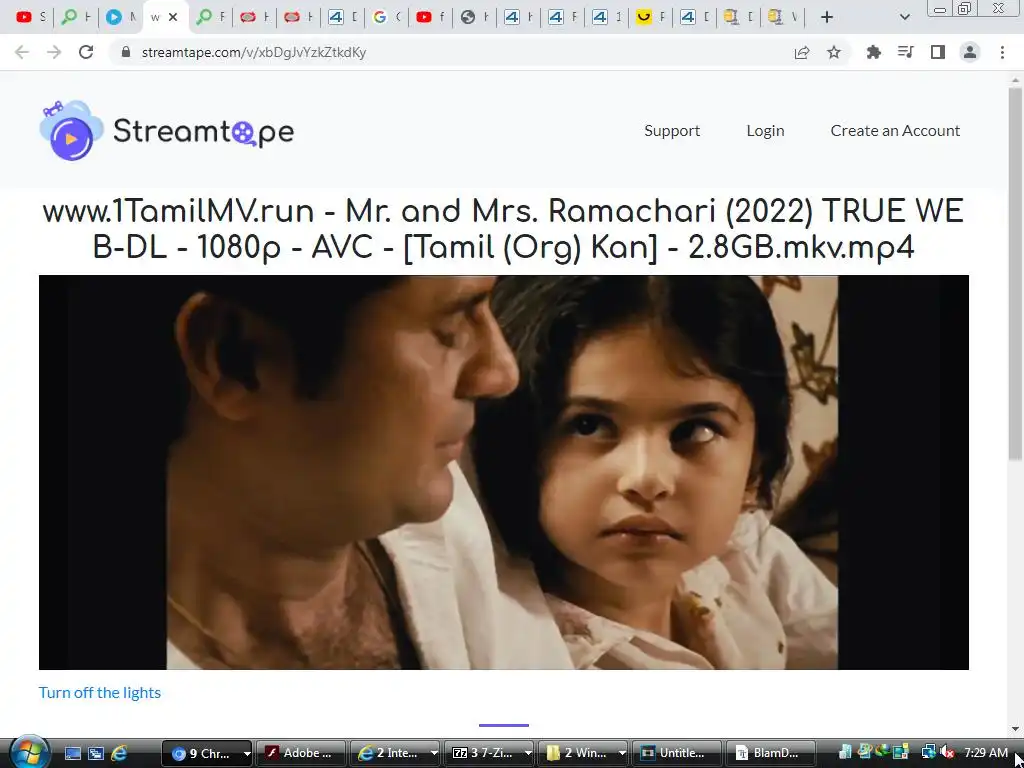The width and height of the screenshot is (1024, 768).
Task: Share this page using the share icon
Action: (x=802, y=52)
